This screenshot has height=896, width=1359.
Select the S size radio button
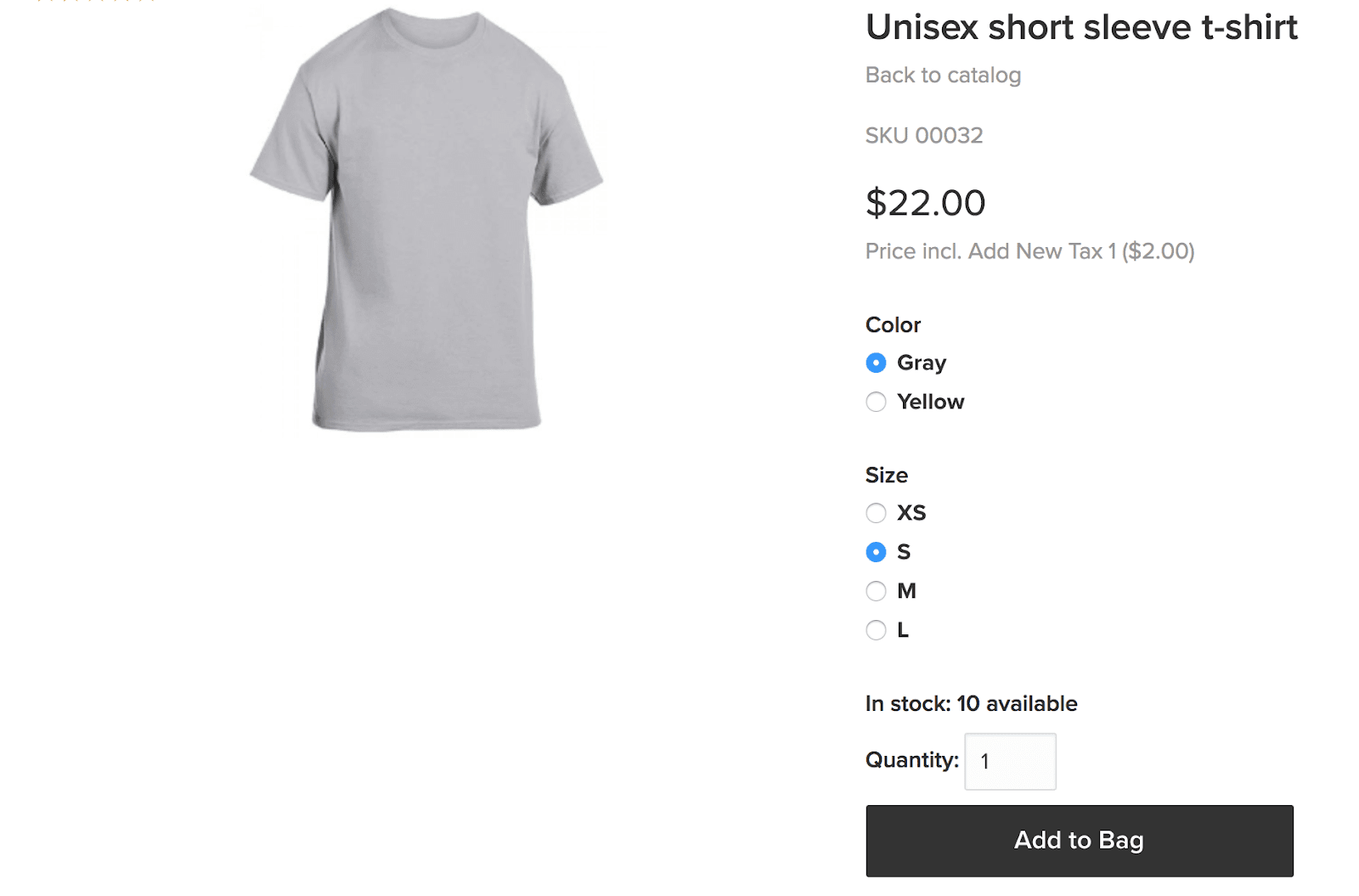[x=876, y=552]
